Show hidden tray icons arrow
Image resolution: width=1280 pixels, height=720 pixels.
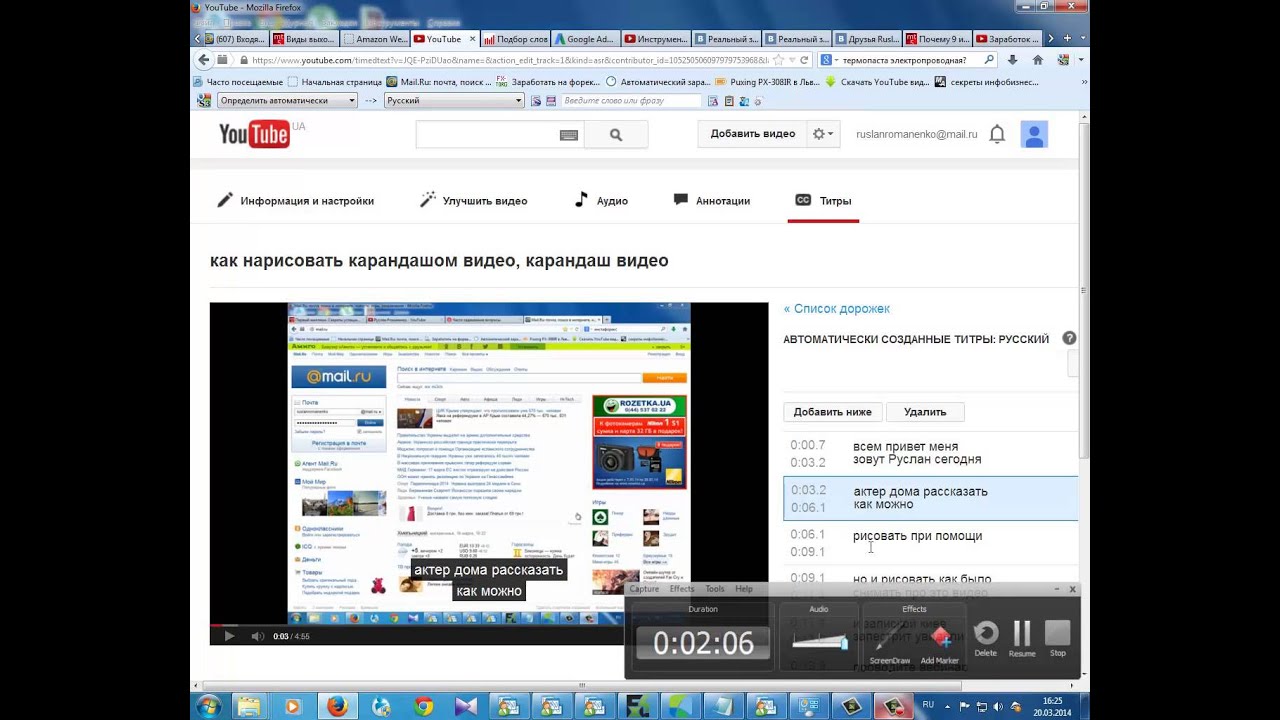click(948, 707)
